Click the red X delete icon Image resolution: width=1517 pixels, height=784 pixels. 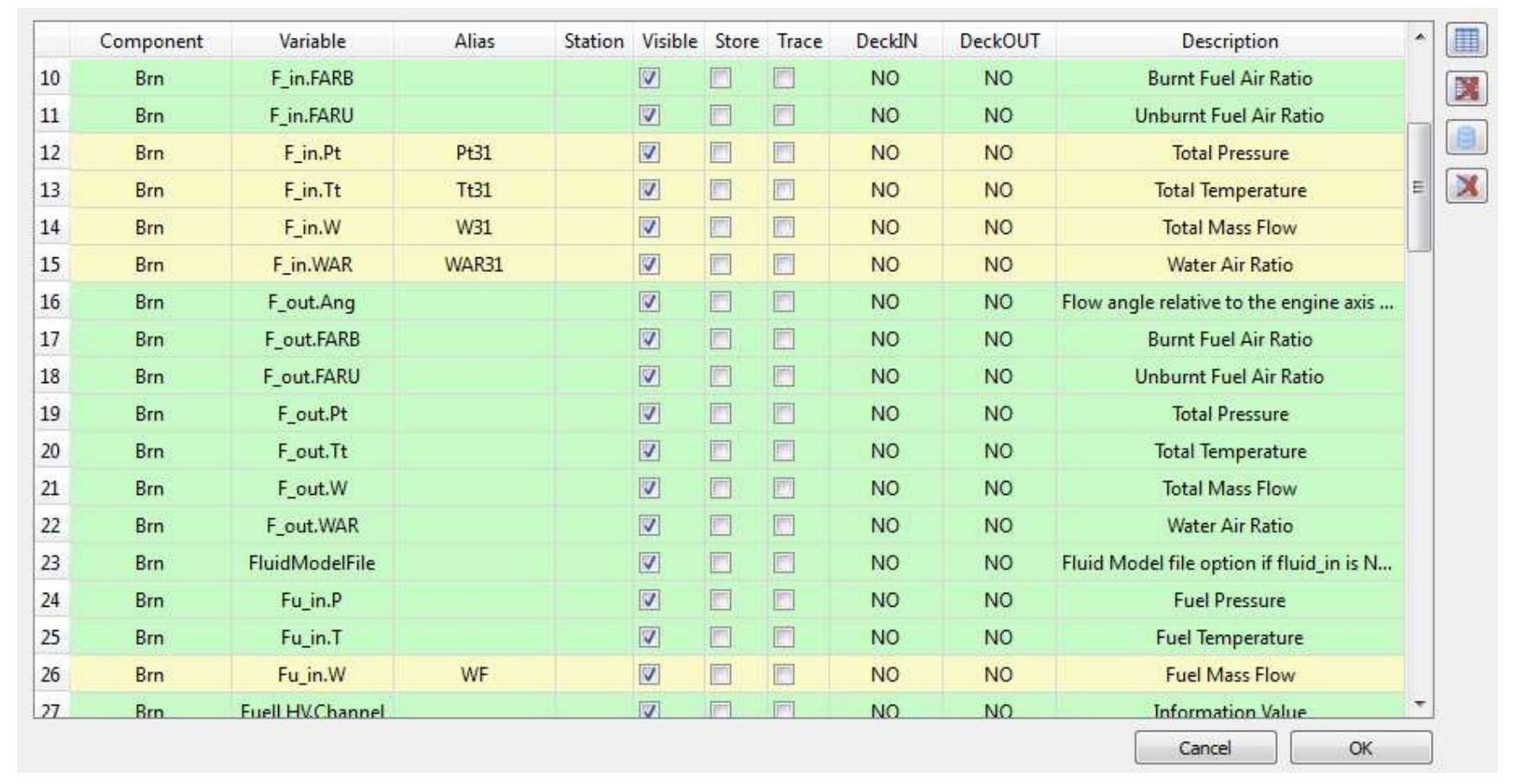(1466, 185)
